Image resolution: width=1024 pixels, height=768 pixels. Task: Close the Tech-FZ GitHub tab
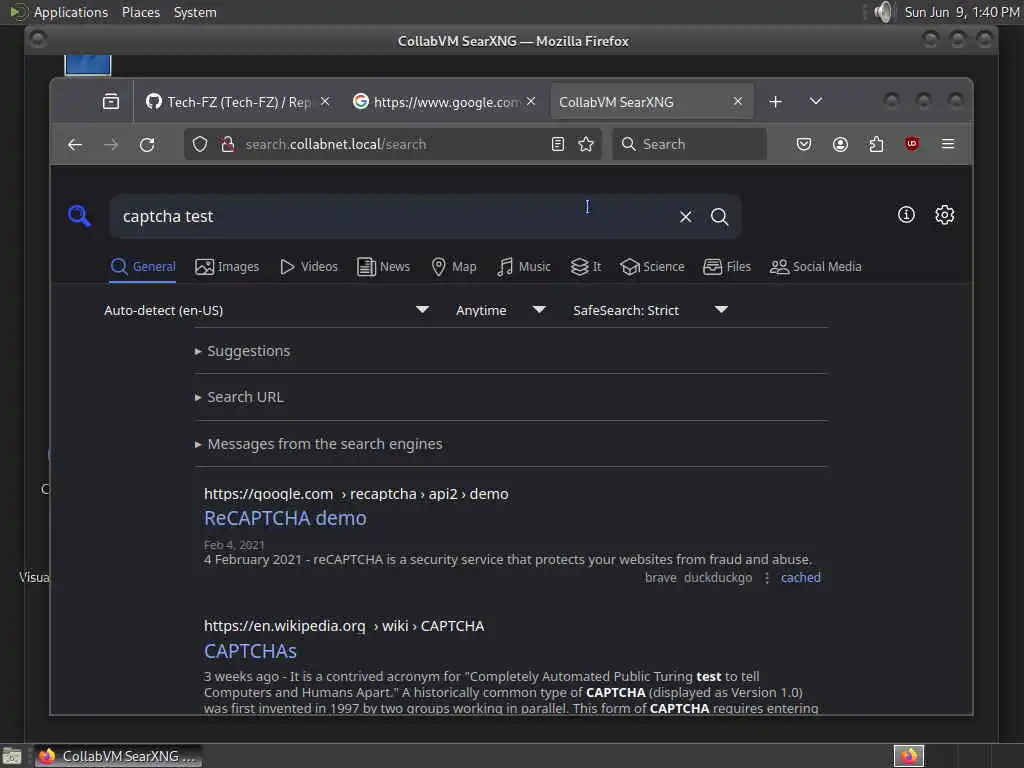[325, 101]
